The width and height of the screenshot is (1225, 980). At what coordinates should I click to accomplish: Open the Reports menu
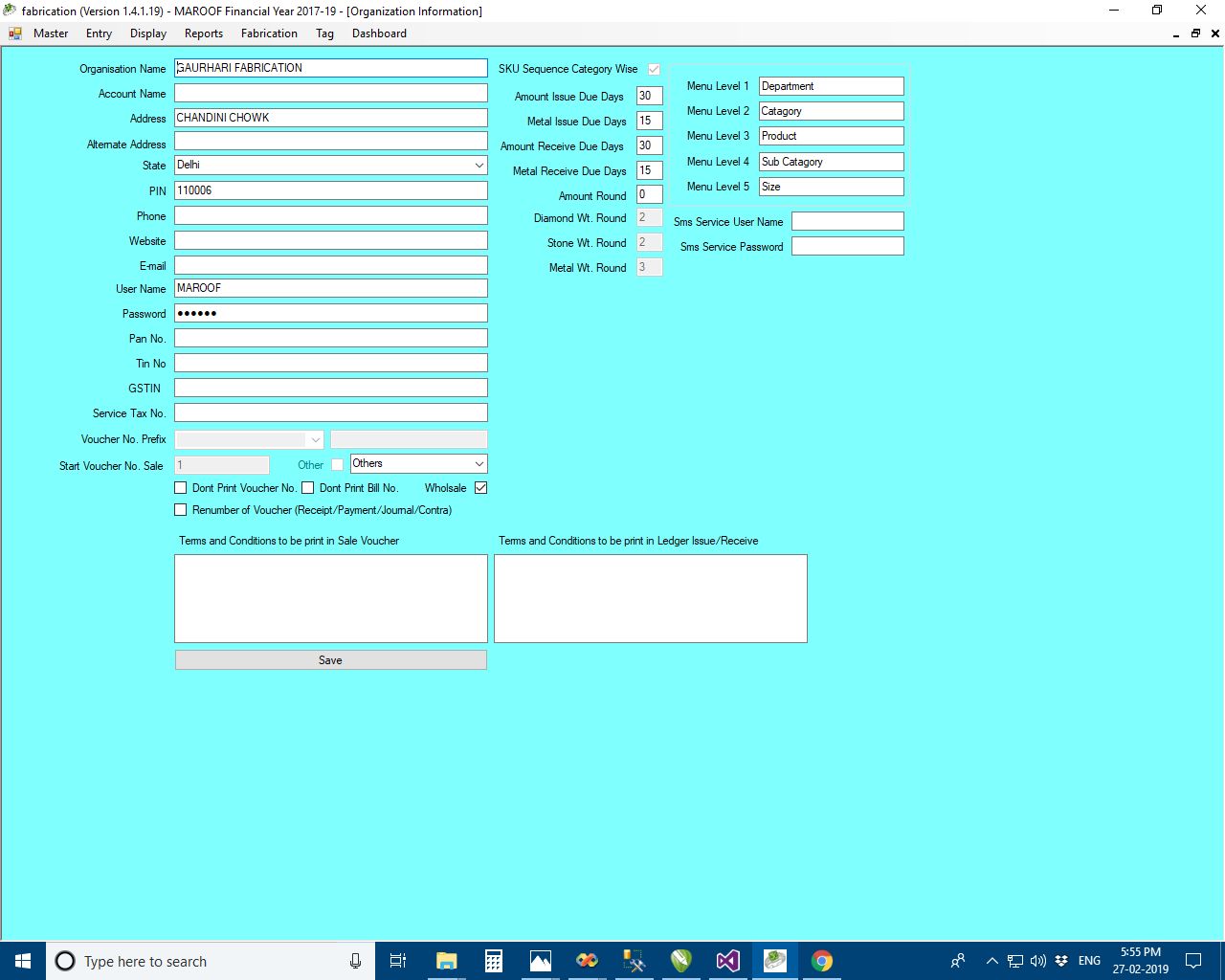203,33
